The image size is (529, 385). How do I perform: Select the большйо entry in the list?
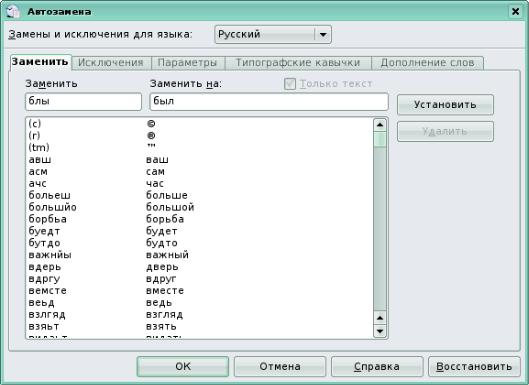click(200, 207)
